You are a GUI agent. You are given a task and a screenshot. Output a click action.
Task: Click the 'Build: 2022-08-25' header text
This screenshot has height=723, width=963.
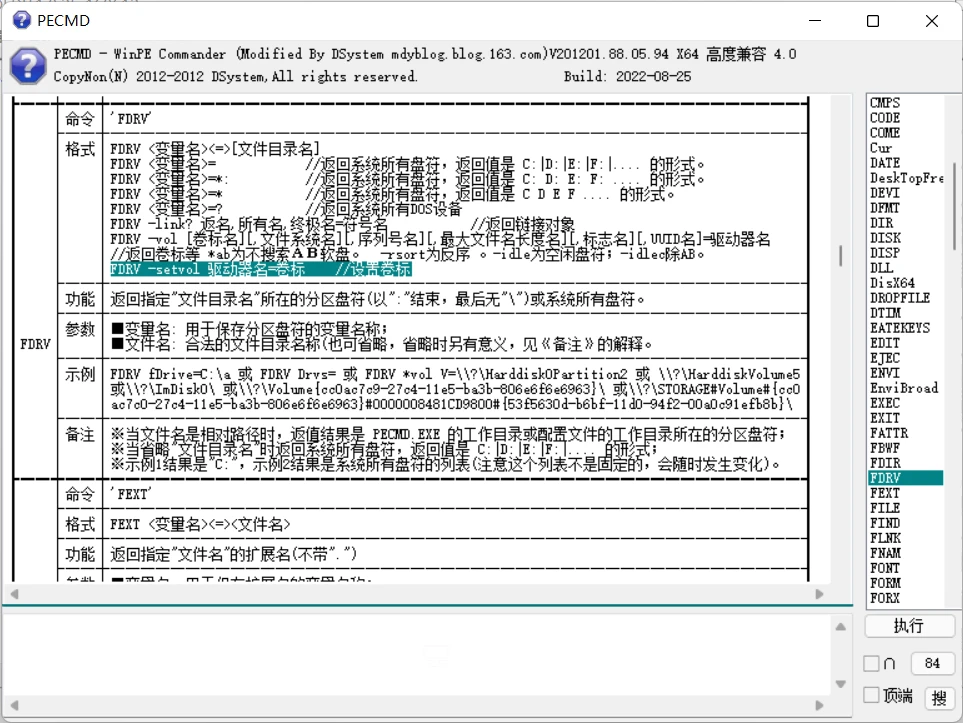627,76
